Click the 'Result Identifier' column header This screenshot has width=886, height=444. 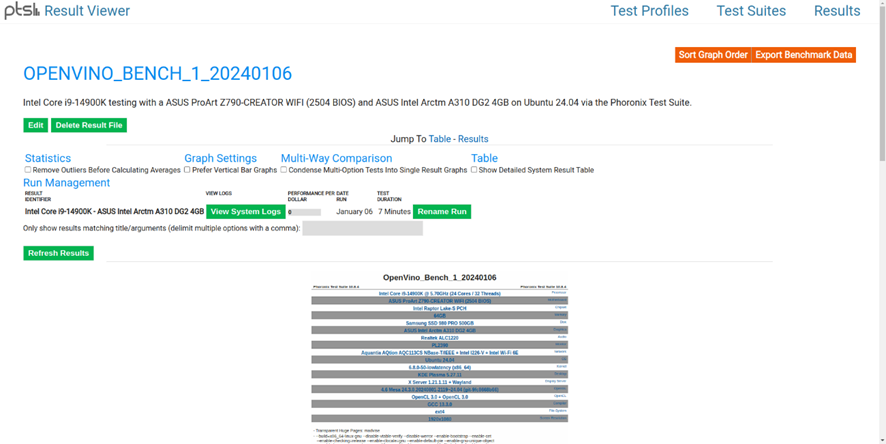point(38,197)
